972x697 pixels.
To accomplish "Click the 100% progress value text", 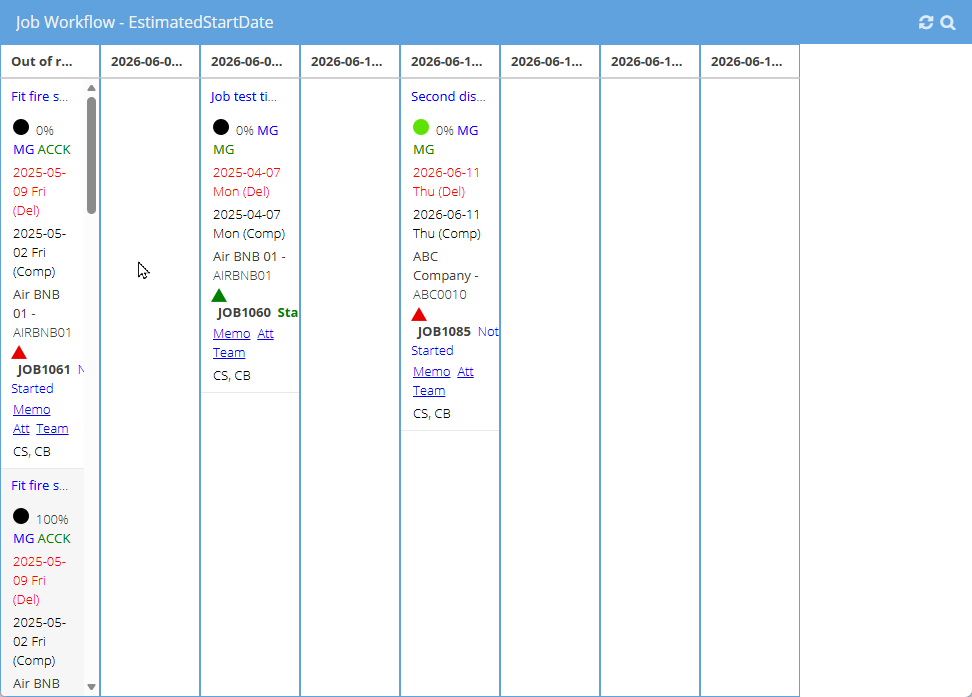I will (x=52, y=520).
